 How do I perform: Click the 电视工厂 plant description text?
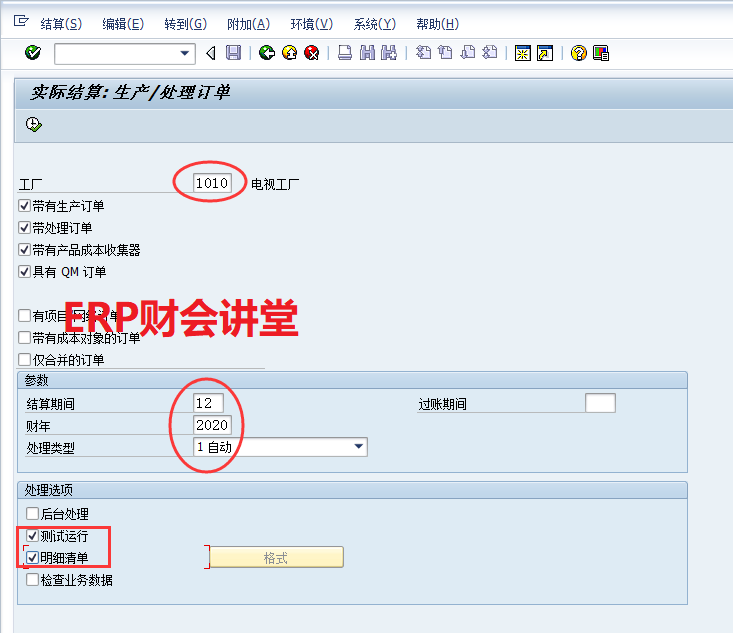(x=275, y=184)
